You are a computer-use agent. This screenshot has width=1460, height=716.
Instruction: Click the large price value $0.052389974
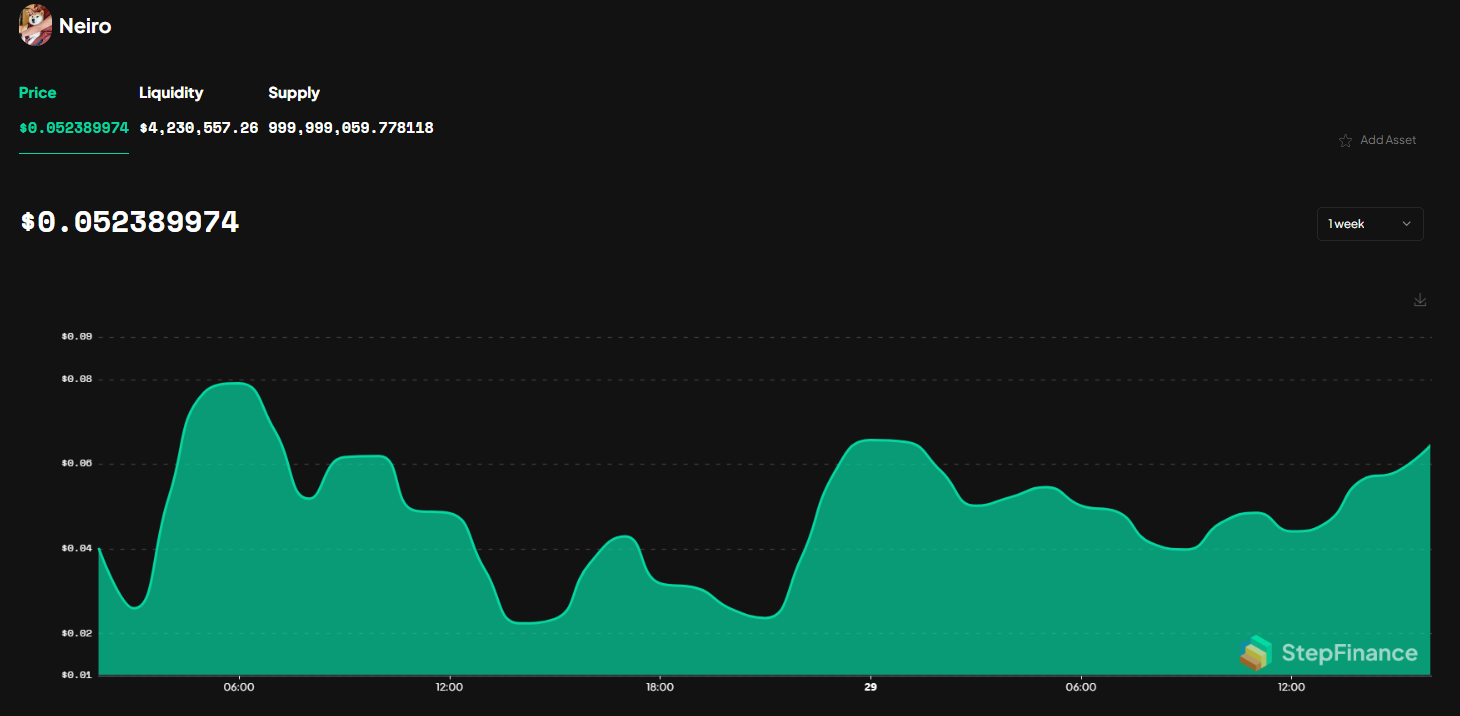pos(129,222)
